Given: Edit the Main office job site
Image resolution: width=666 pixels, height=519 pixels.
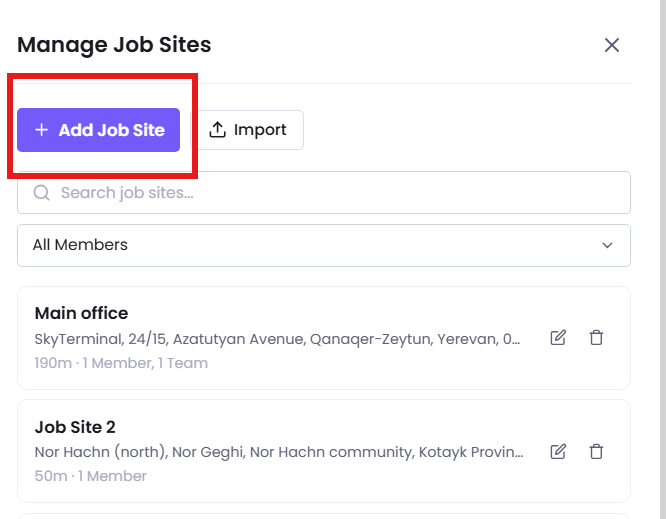Looking at the screenshot, I should pyautogui.click(x=558, y=338).
